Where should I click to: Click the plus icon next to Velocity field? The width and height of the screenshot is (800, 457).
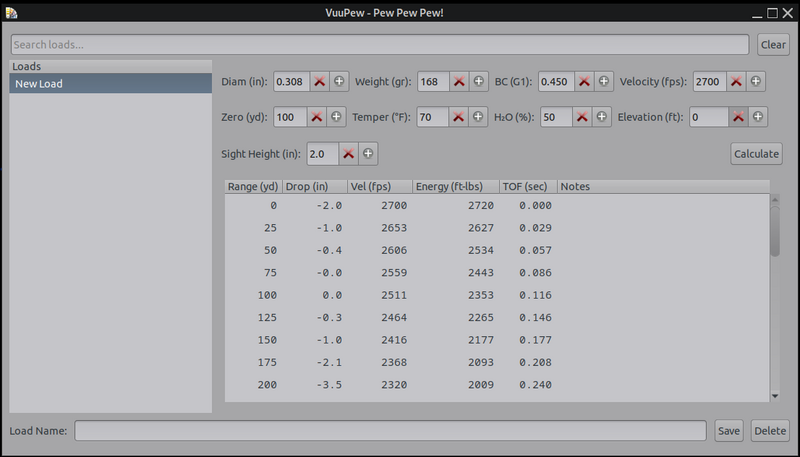[756, 81]
